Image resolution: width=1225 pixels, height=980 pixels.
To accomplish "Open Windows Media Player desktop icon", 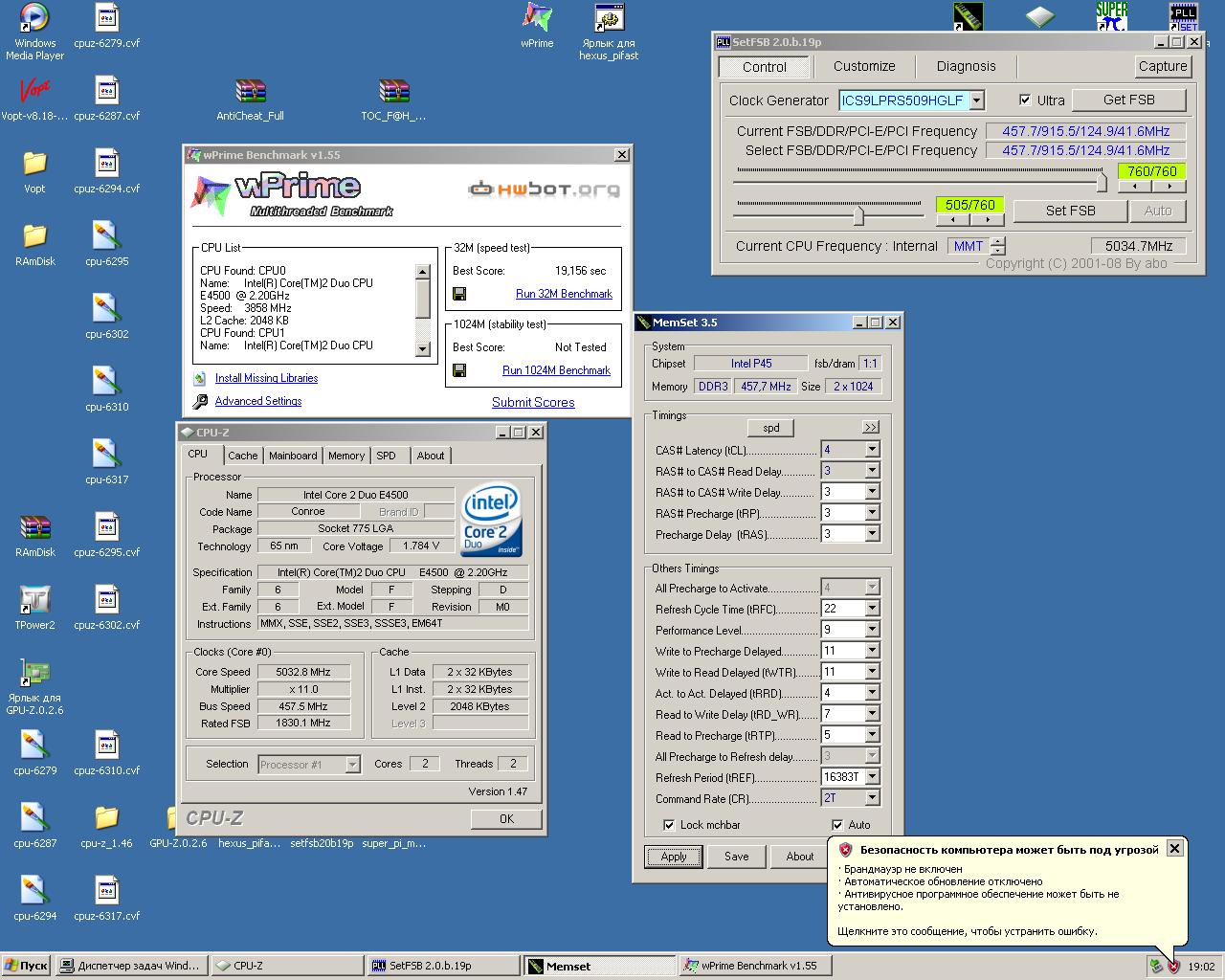I will (x=34, y=17).
